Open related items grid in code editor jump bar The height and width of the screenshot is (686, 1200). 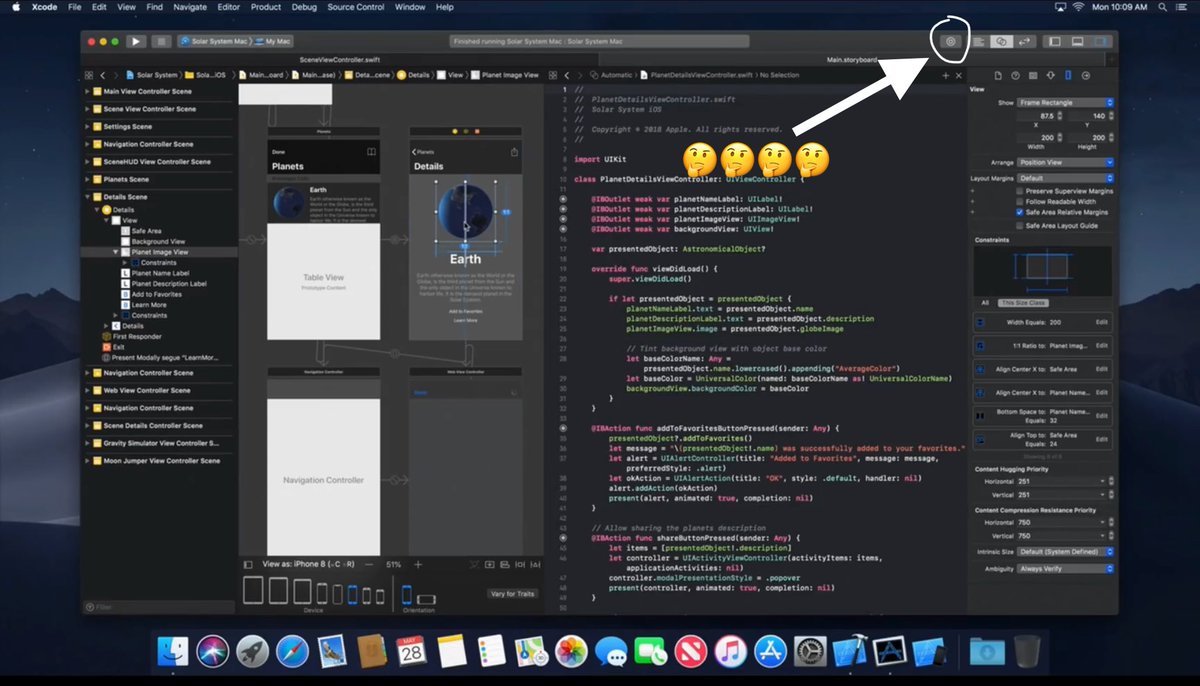[x=551, y=75]
